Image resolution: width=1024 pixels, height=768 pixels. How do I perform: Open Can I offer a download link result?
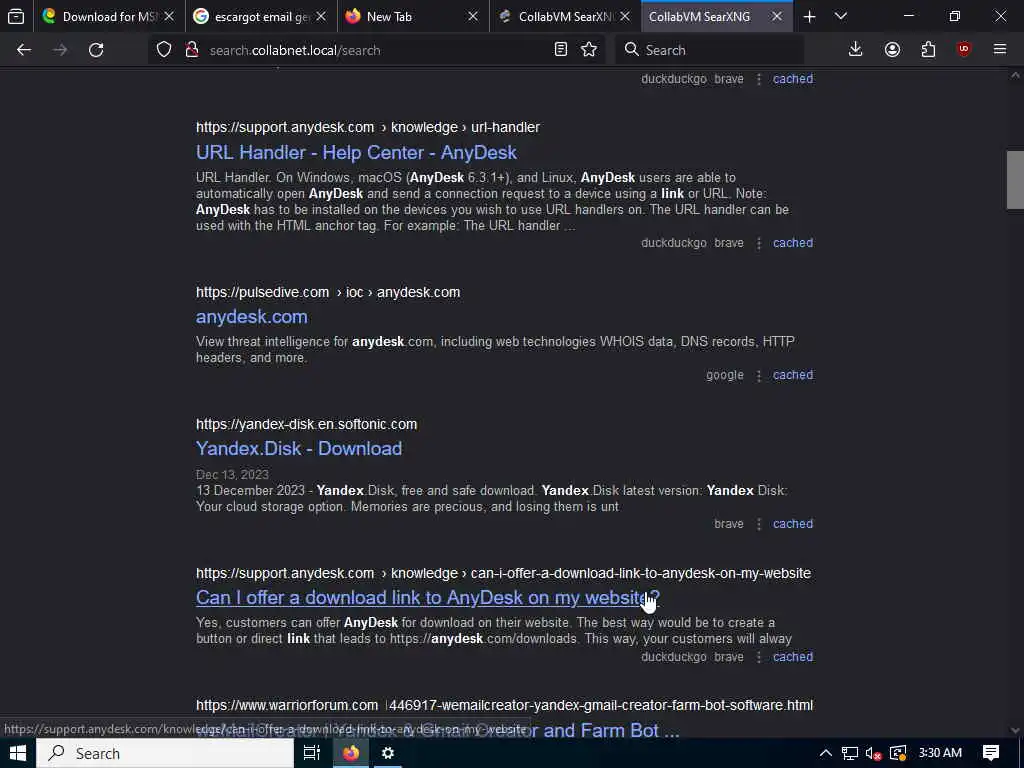point(428,598)
